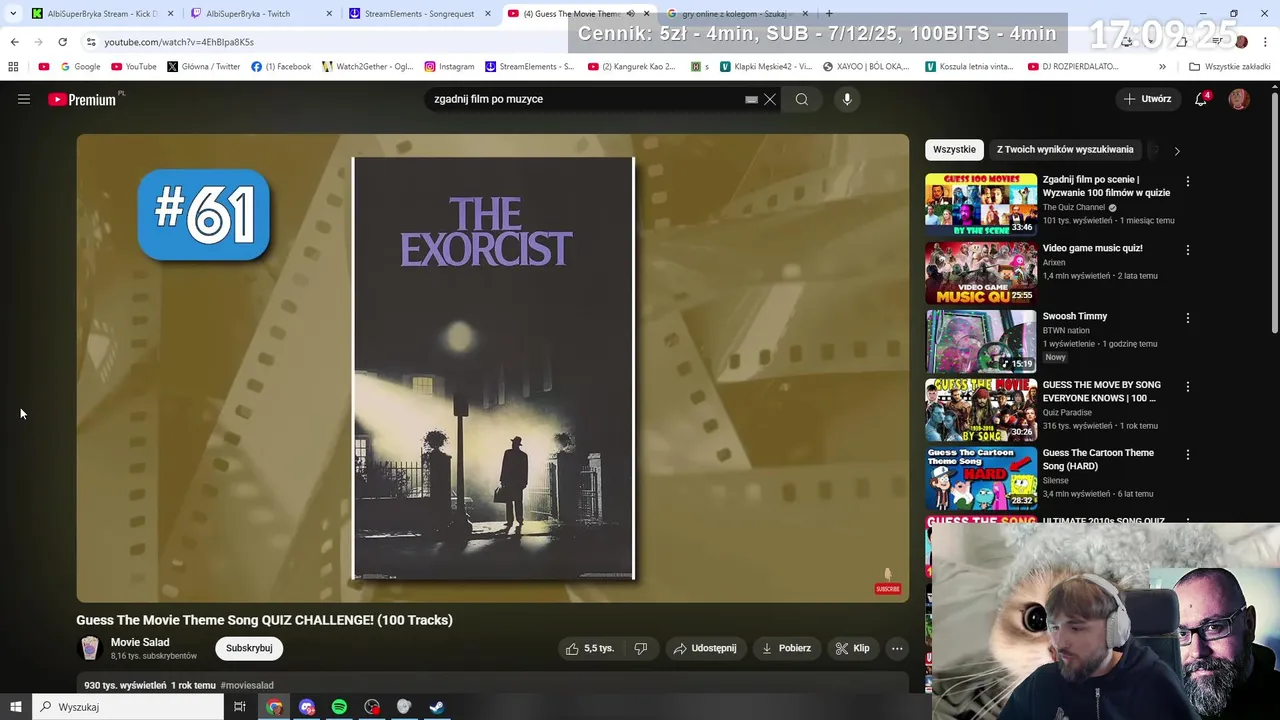Open the Facebook bookmark

click(x=281, y=67)
